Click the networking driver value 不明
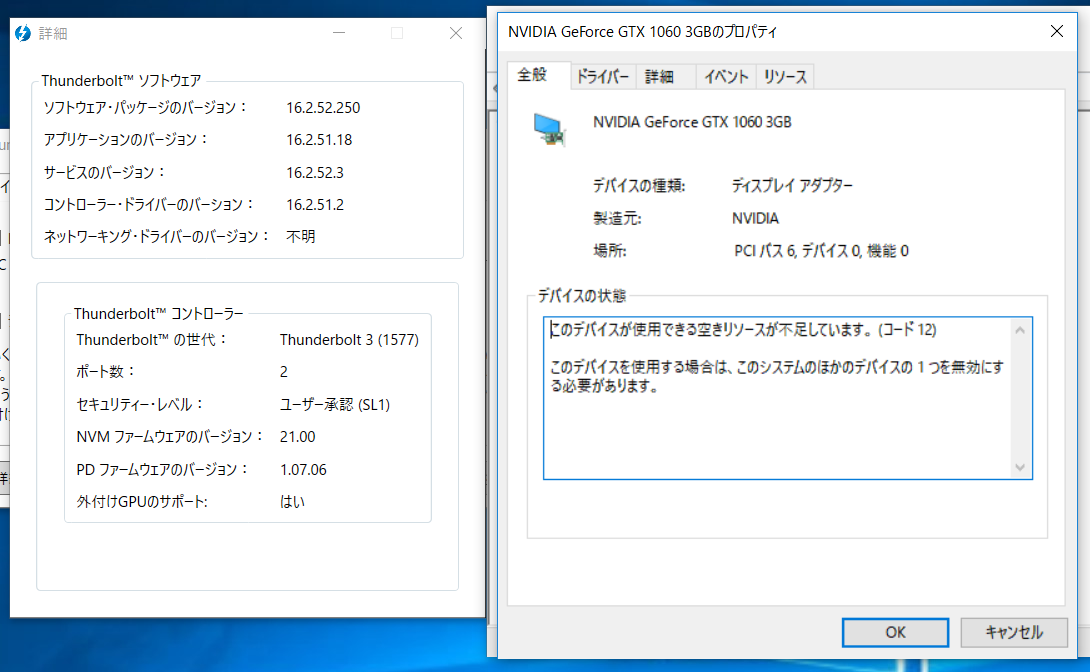Image resolution: width=1090 pixels, height=672 pixels. (301, 236)
